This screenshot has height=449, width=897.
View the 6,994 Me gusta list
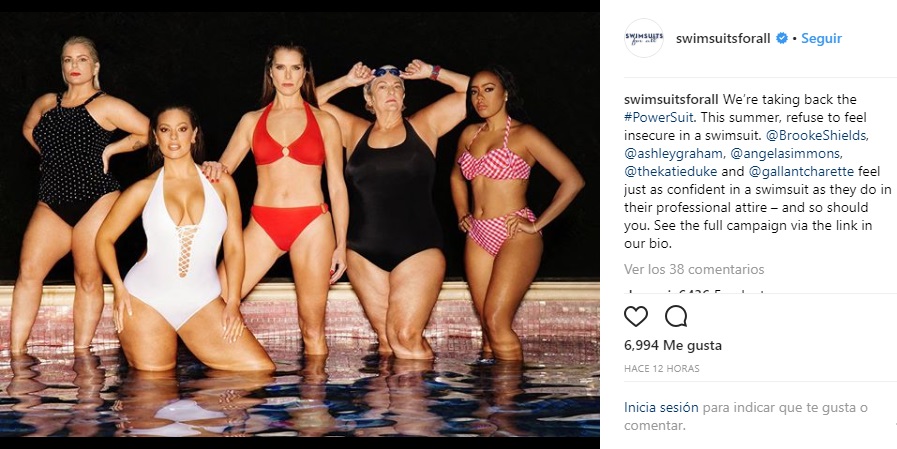click(x=673, y=345)
